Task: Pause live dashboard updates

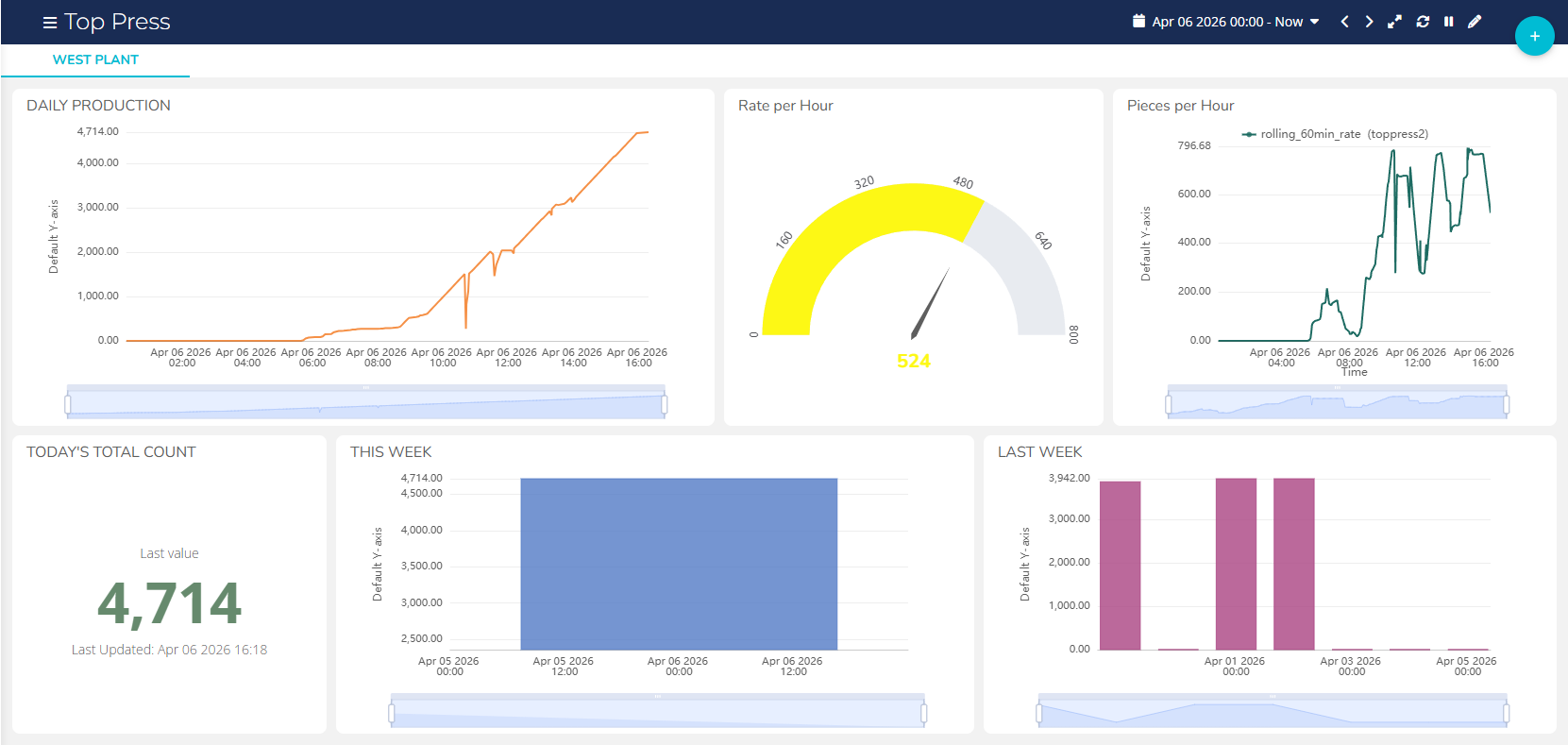Action: coord(1448,22)
